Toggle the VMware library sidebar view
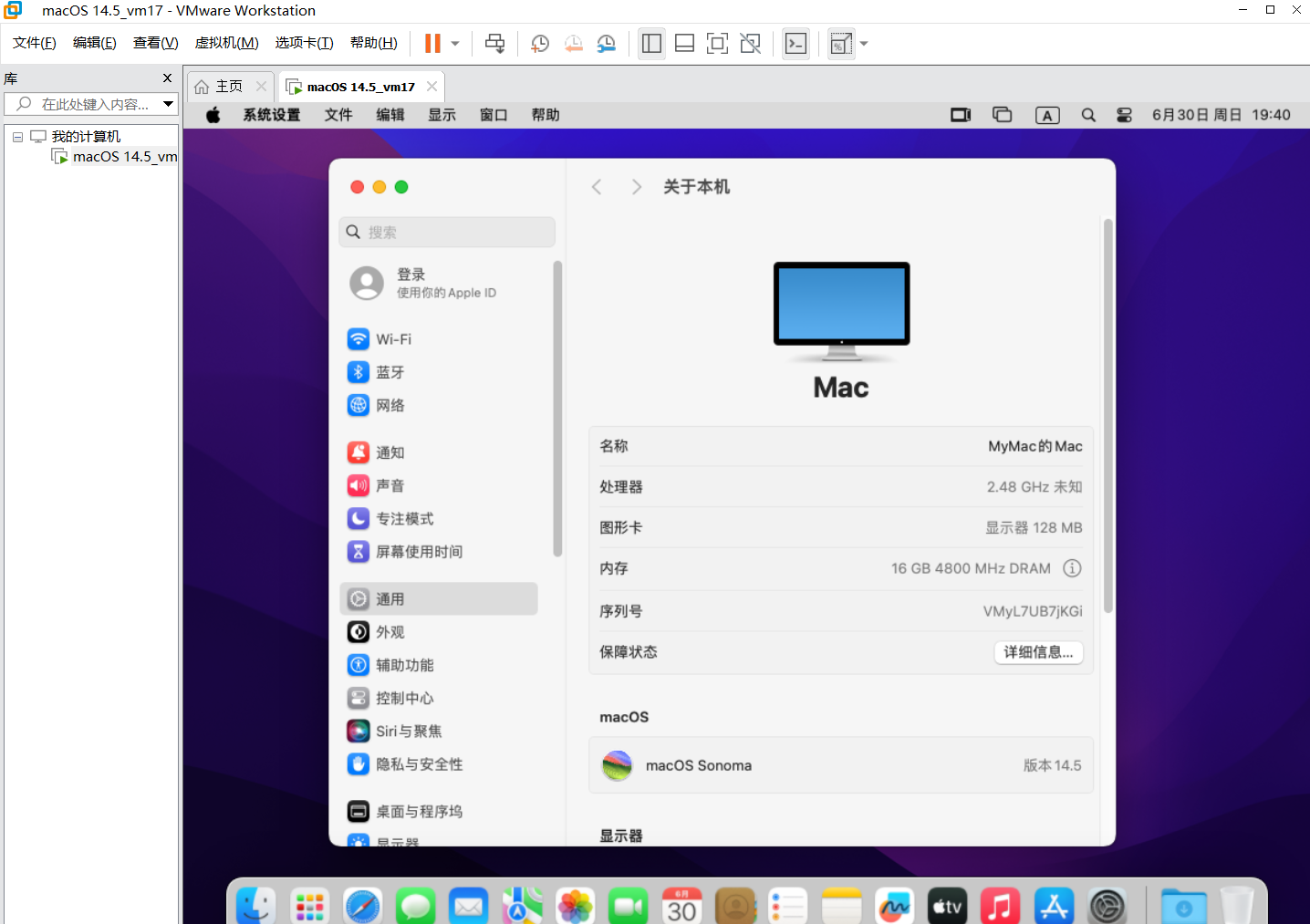The height and width of the screenshot is (924, 1310). click(x=651, y=44)
